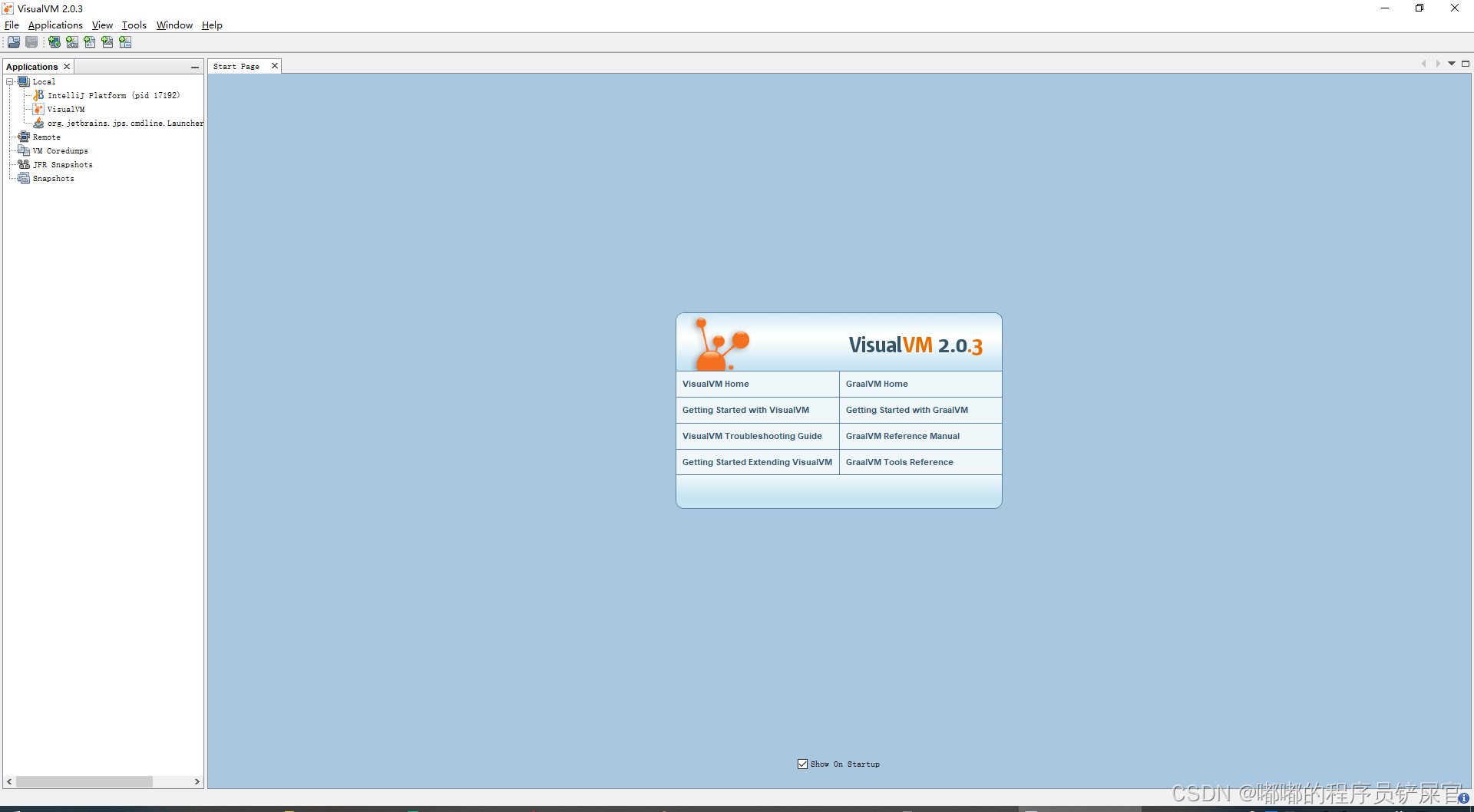
Task: Collapse the Local tree node
Action: (10, 81)
